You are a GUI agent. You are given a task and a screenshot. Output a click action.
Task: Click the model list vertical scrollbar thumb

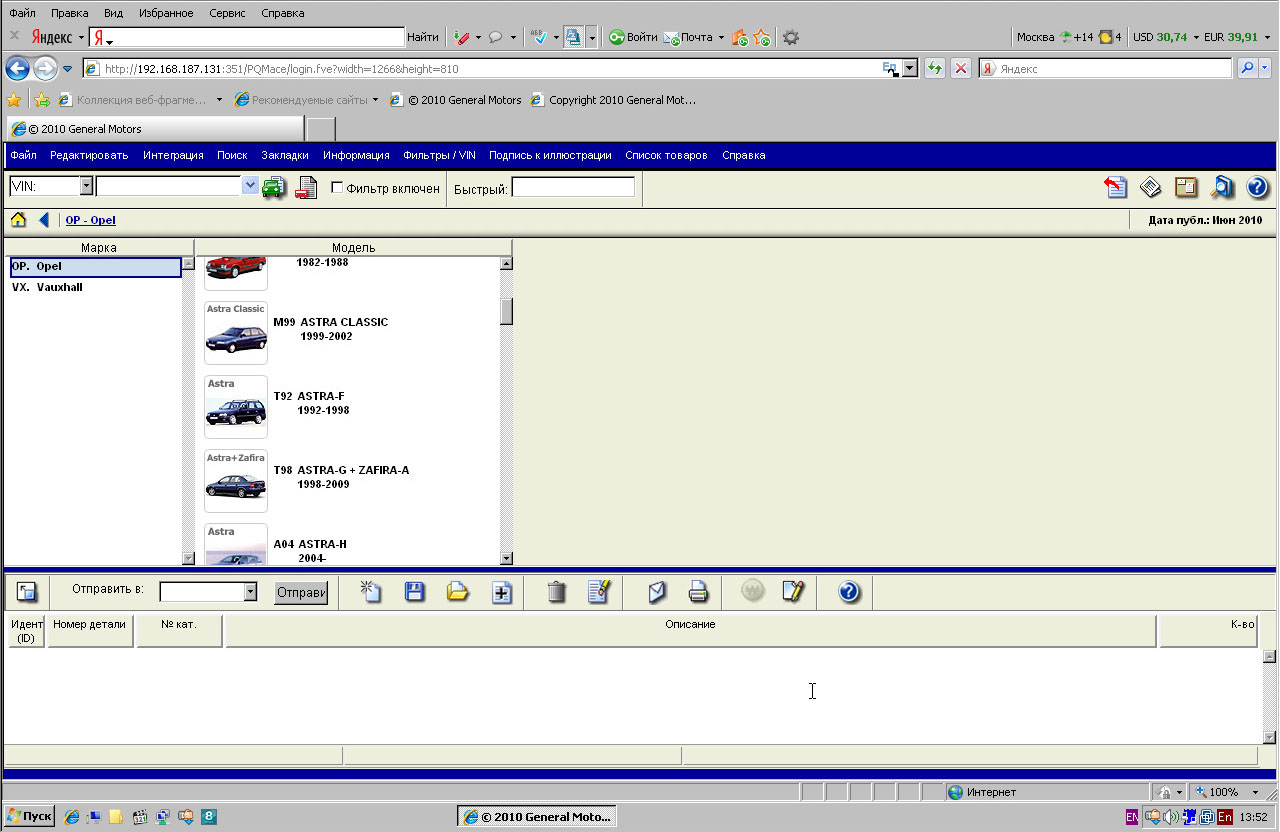[x=506, y=311]
